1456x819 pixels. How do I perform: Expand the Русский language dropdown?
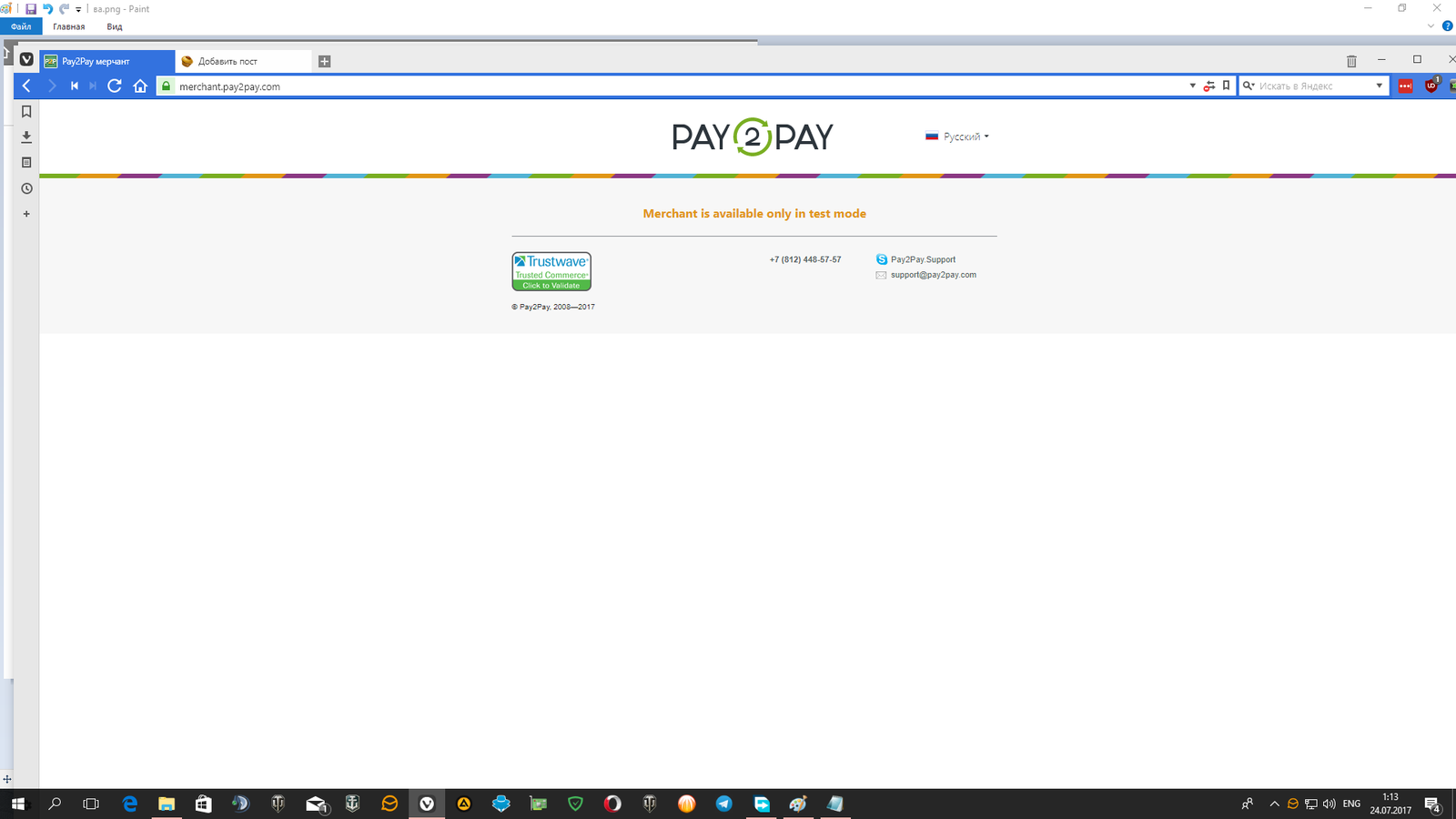[x=957, y=136]
